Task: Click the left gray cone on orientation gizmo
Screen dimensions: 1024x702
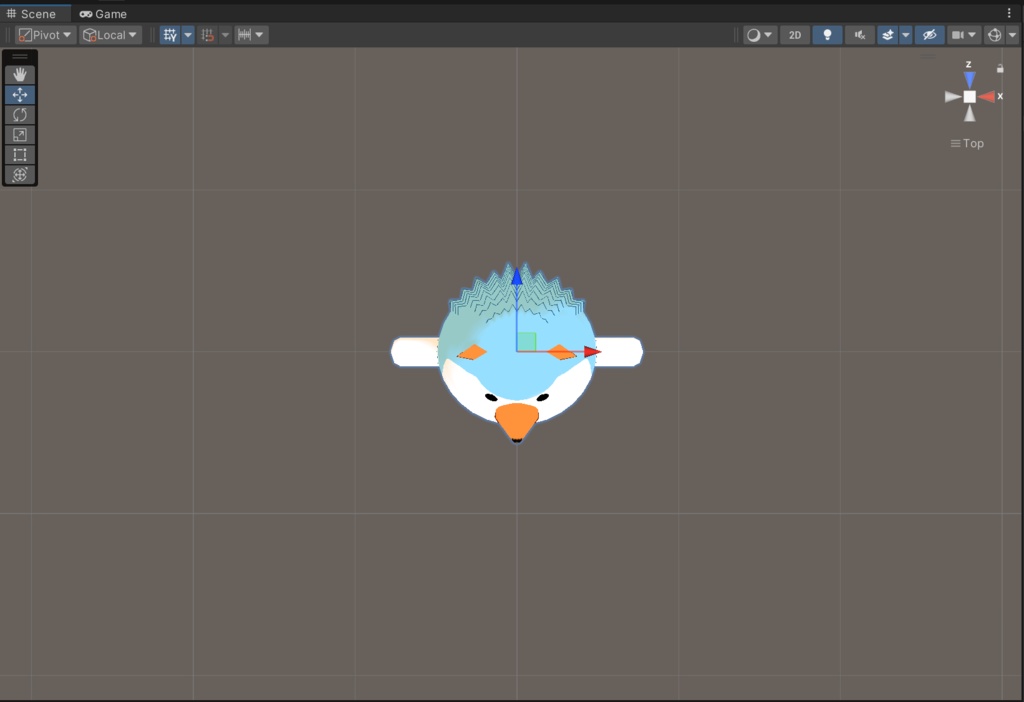Action: coord(953,97)
